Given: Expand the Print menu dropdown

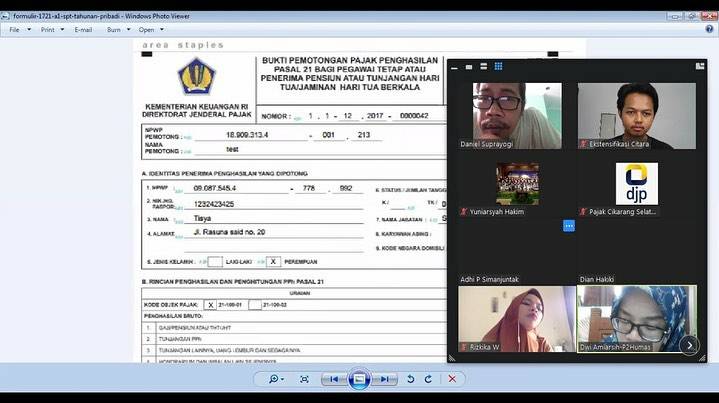Looking at the screenshot, I should (x=50, y=30).
